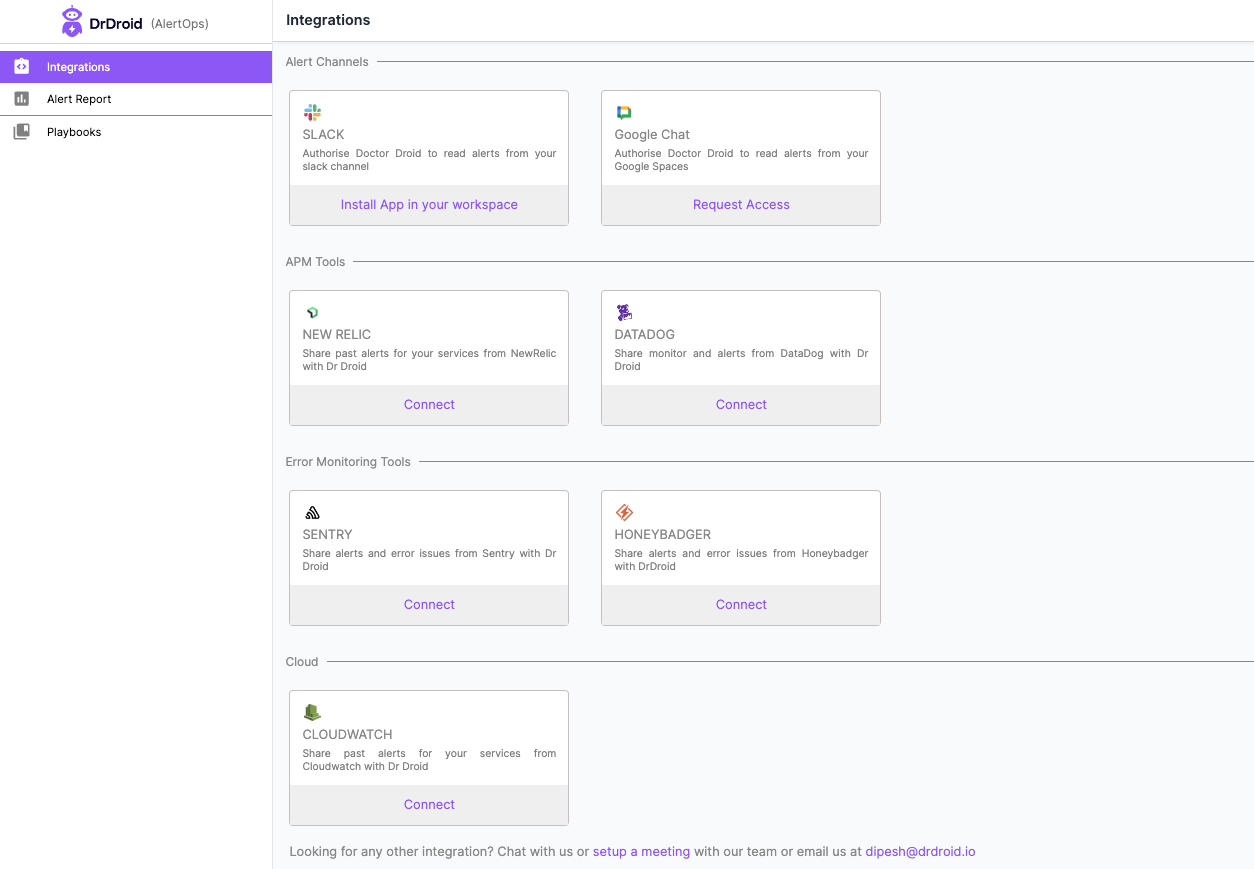
Task: Click the Alert Report bar chart icon
Action: [22, 99]
